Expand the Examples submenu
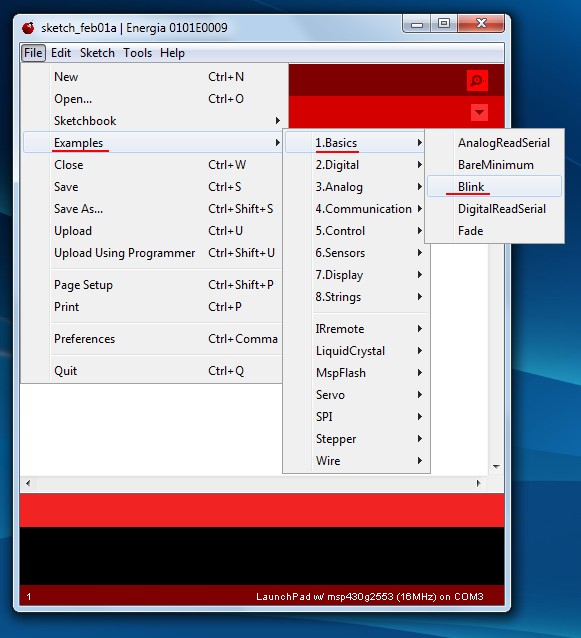The height and width of the screenshot is (638, 581). [153, 142]
